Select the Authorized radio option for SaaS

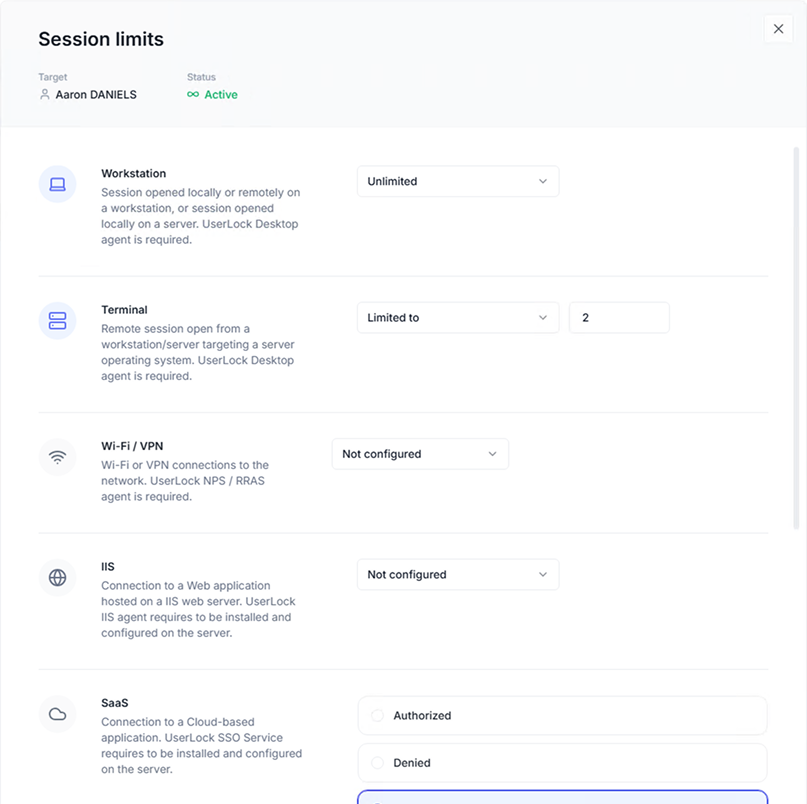click(x=377, y=716)
